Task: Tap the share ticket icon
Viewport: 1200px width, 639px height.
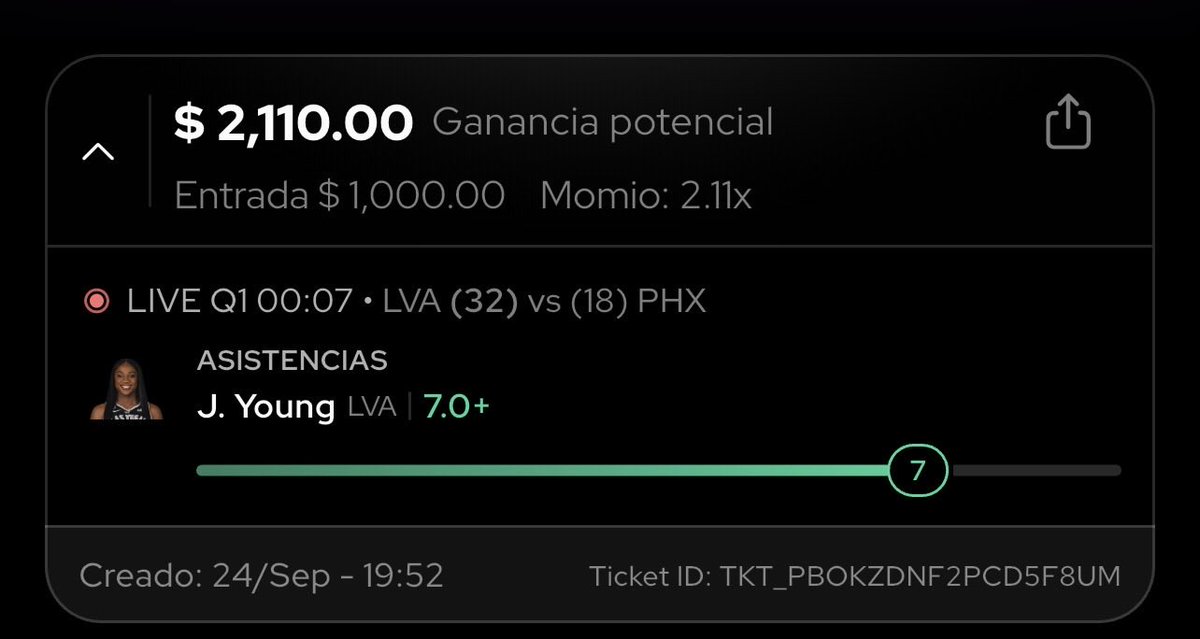Action: tap(1068, 122)
